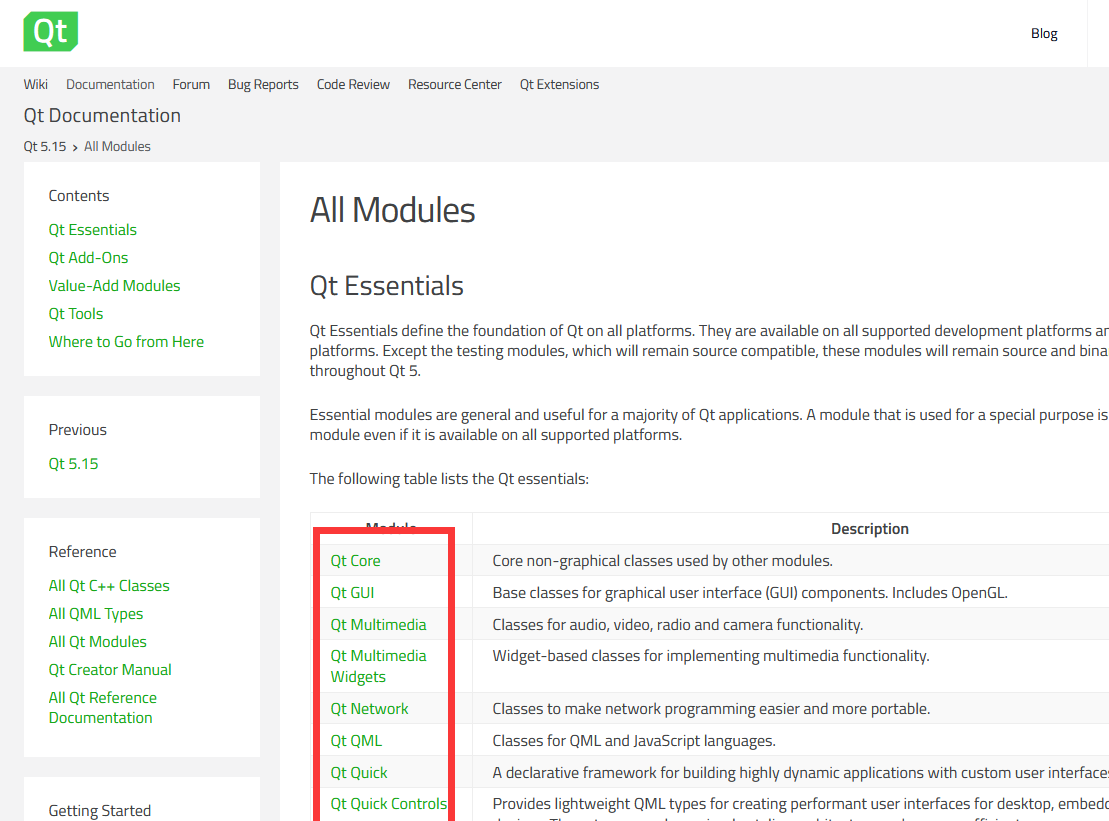
Task: Open the Qt GUI module link
Action: click(352, 593)
